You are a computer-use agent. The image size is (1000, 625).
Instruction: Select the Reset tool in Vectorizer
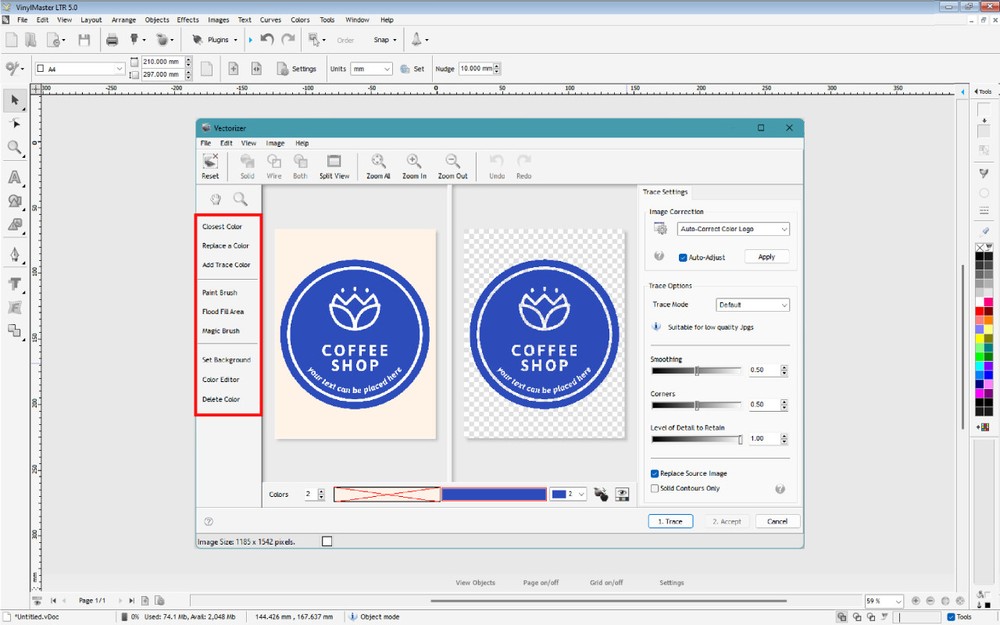(x=210, y=166)
